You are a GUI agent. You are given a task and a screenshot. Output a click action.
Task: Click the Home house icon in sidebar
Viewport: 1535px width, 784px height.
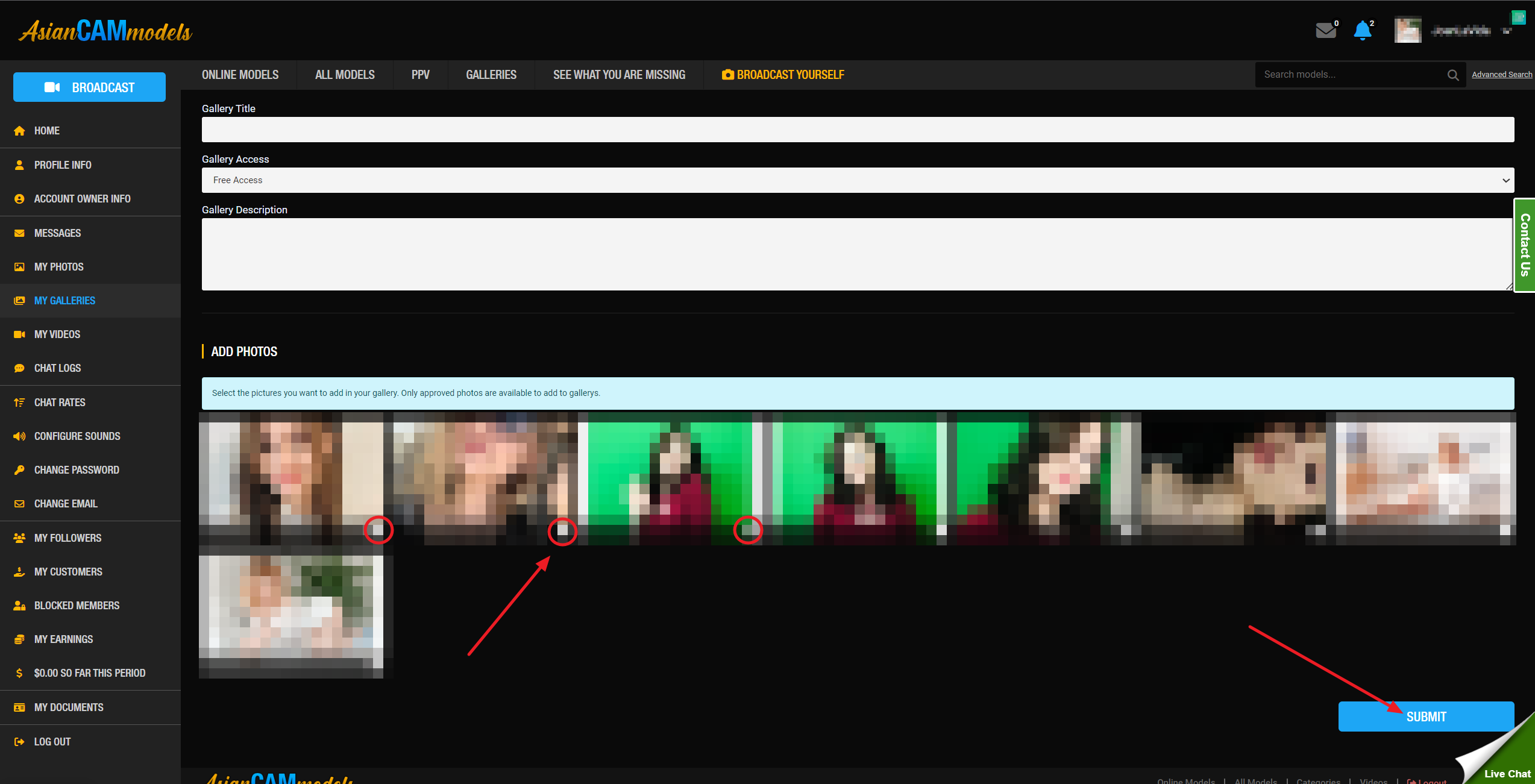click(x=19, y=131)
